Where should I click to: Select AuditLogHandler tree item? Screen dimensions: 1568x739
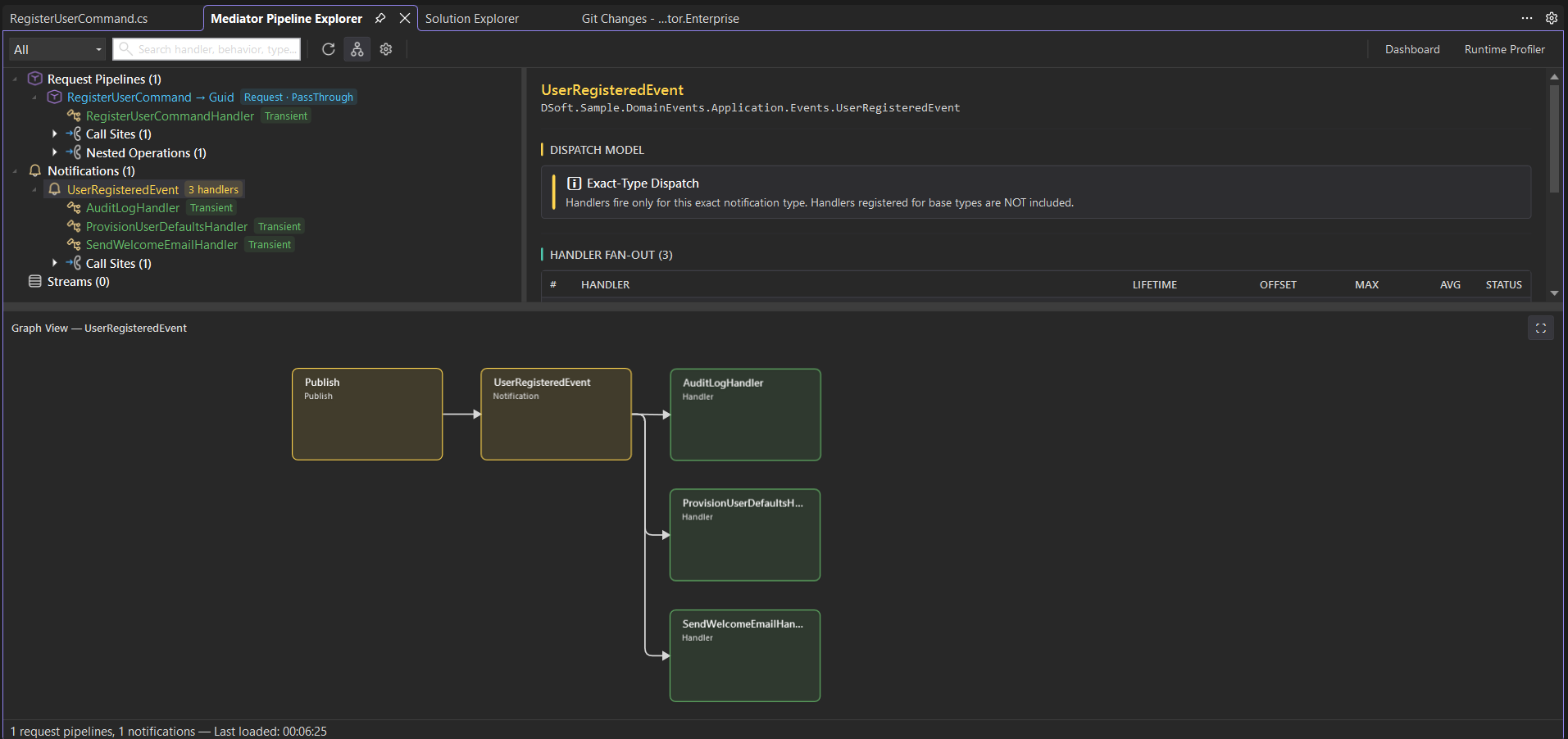[x=133, y=208]
